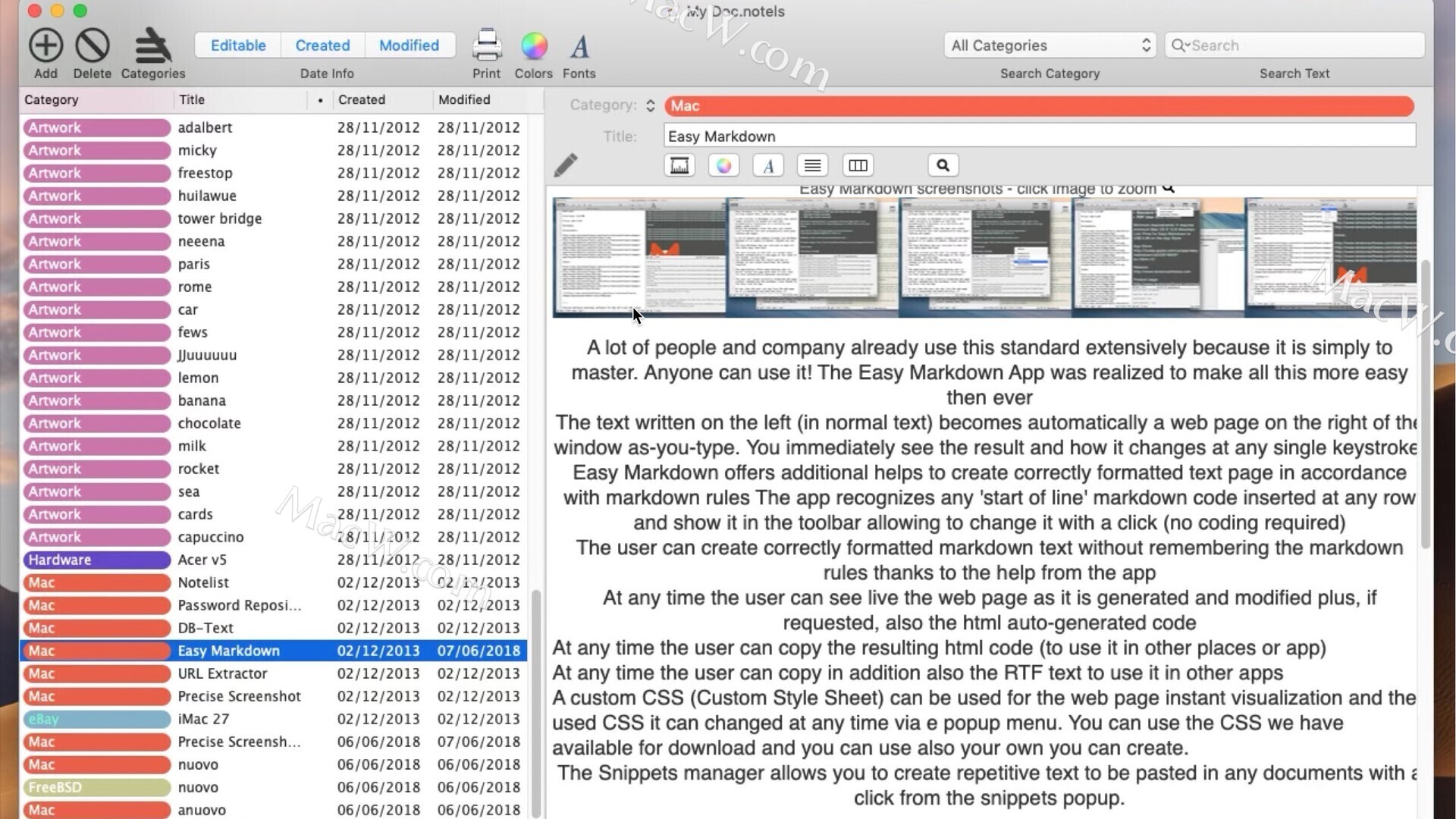Sort by the Category column header
1456x819 pixels.
(96, 99)
